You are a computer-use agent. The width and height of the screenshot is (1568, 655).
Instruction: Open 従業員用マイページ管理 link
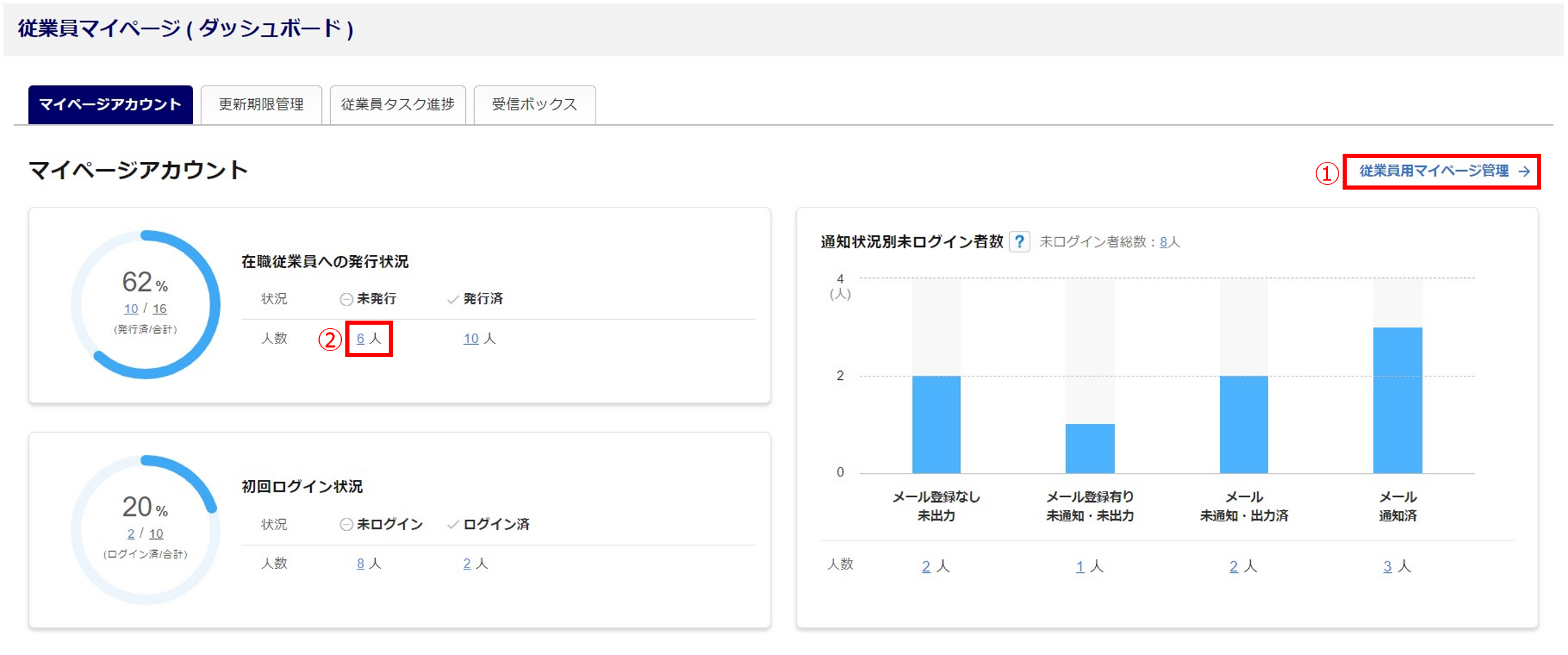click(x=1434, y=171)
